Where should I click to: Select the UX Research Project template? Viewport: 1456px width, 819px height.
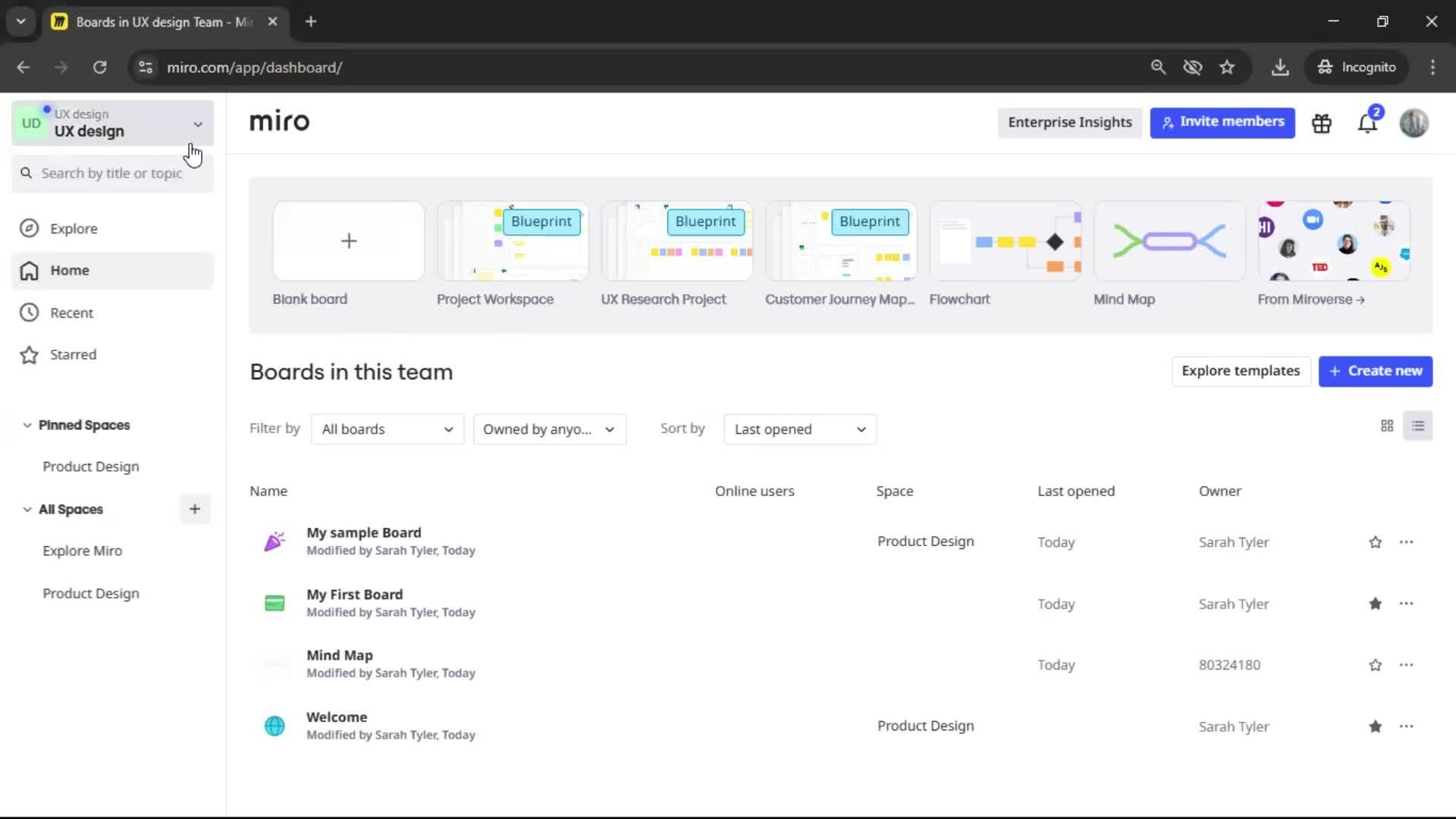pos(677,241)
